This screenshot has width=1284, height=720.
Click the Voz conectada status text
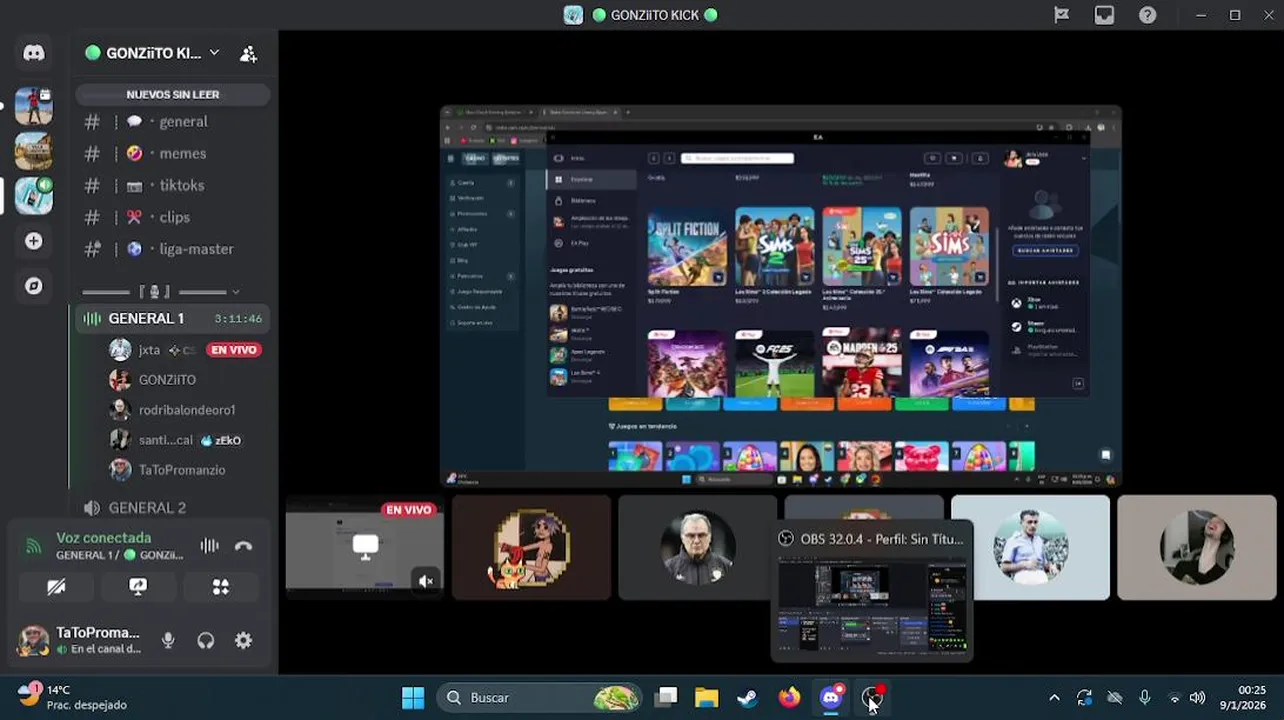tap(104, 538)
